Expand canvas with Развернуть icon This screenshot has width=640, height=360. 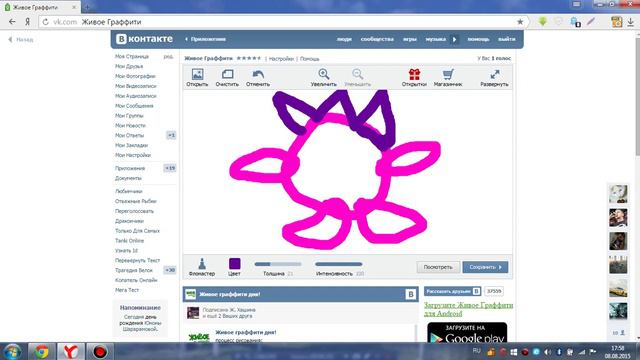(x=494, y=77)
